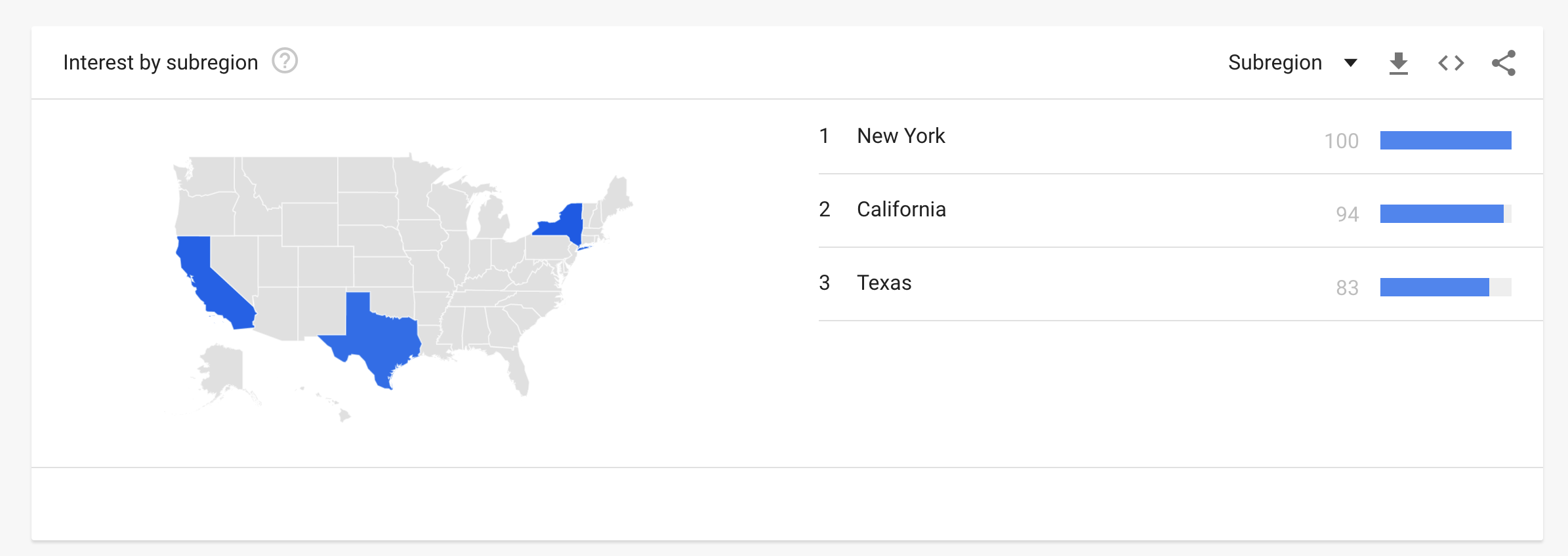
Task: Click the angle-brackets embed icon
Action: tap(1451, 62)
